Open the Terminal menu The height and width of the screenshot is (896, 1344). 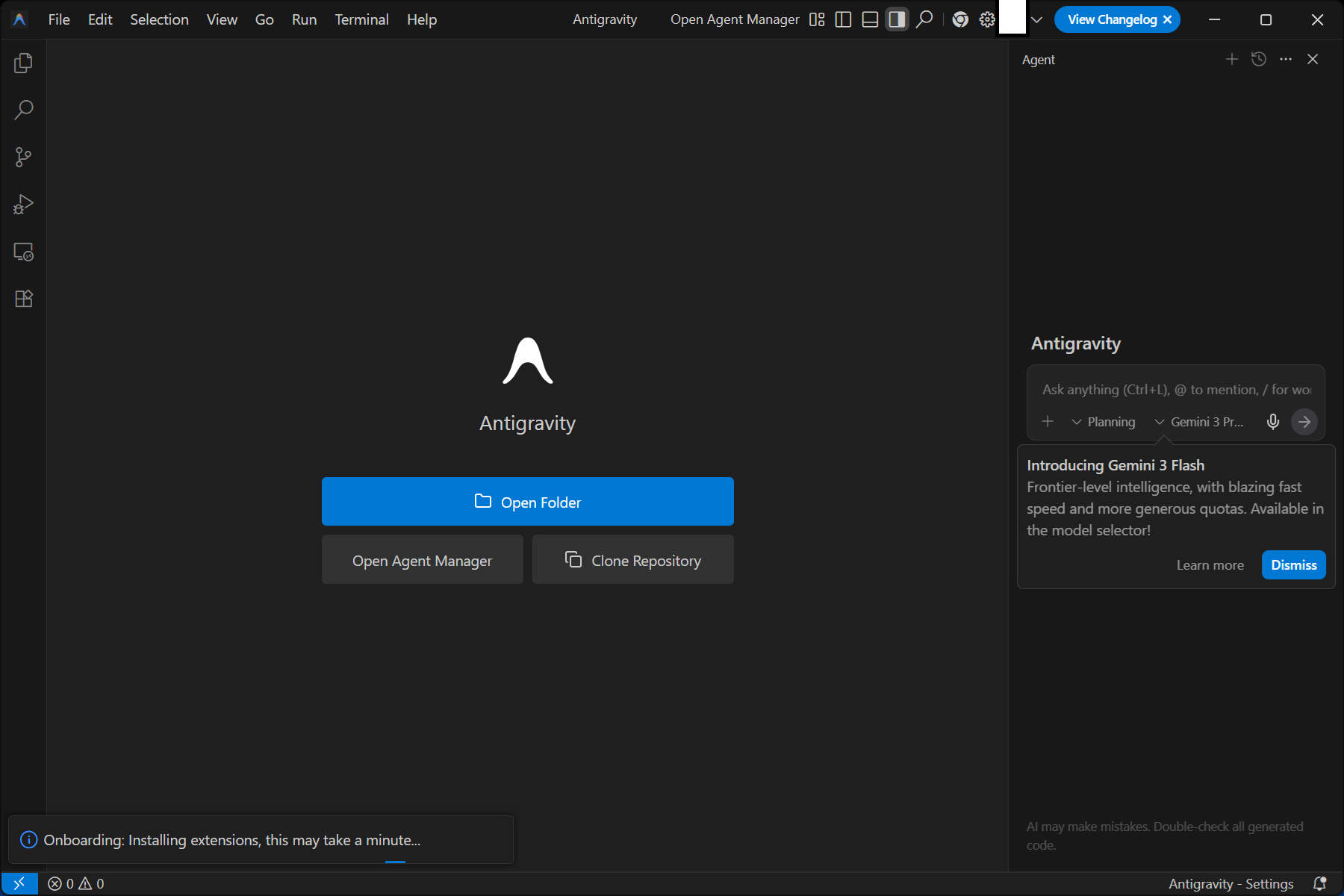[361, 19]
